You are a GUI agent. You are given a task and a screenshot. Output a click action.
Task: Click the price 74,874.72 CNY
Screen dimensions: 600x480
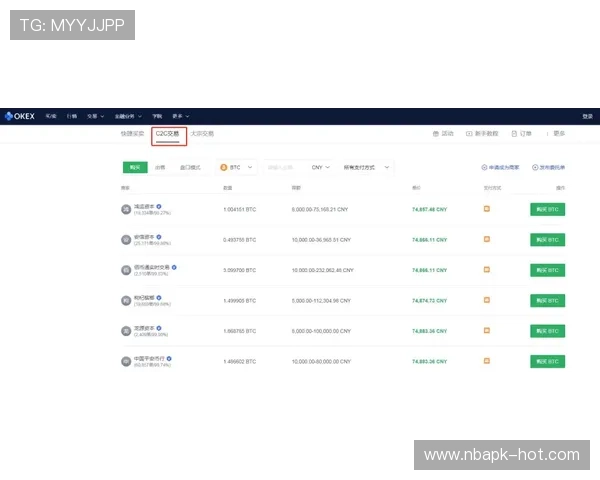click(429, 300)
